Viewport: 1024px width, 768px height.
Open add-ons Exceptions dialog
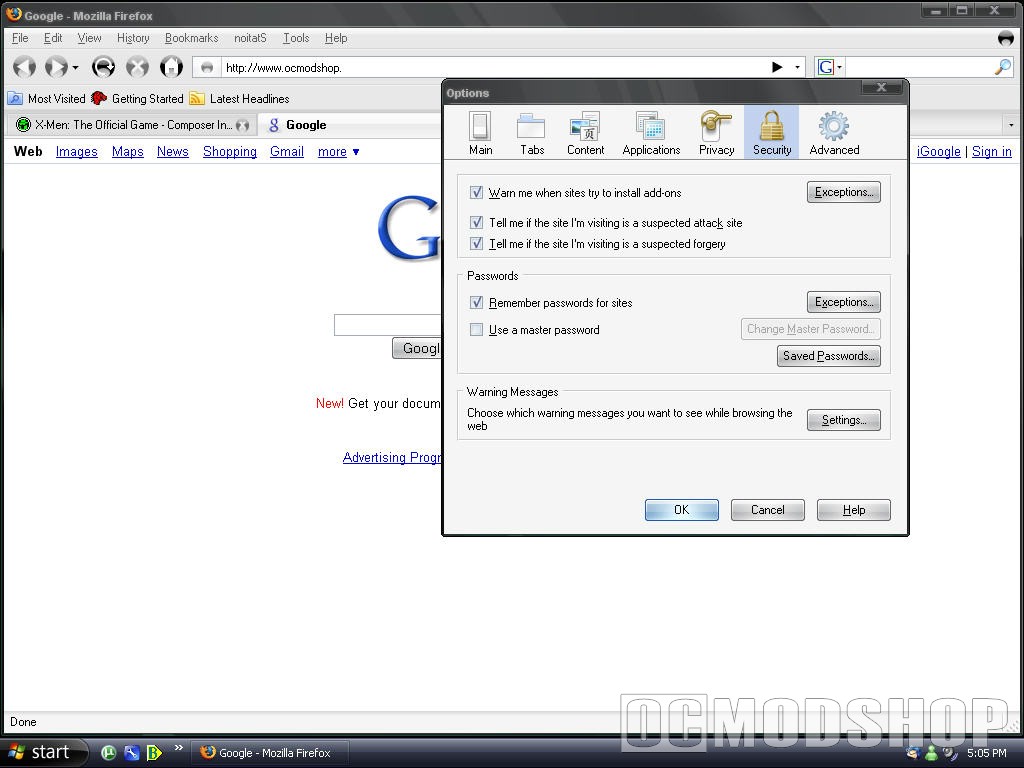click(x=844, y=192)
